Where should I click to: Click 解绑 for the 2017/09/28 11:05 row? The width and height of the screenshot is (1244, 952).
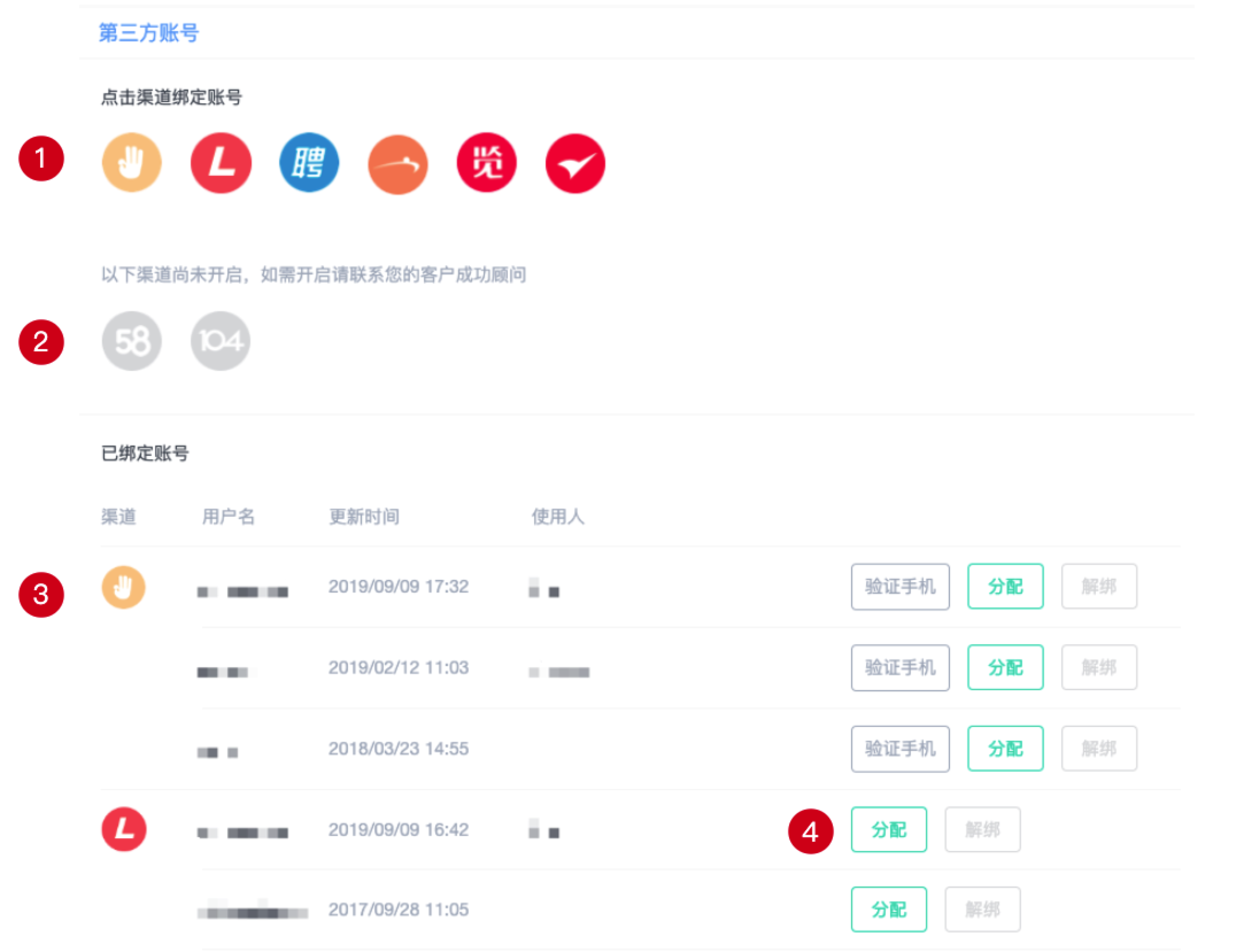(983, 909)
